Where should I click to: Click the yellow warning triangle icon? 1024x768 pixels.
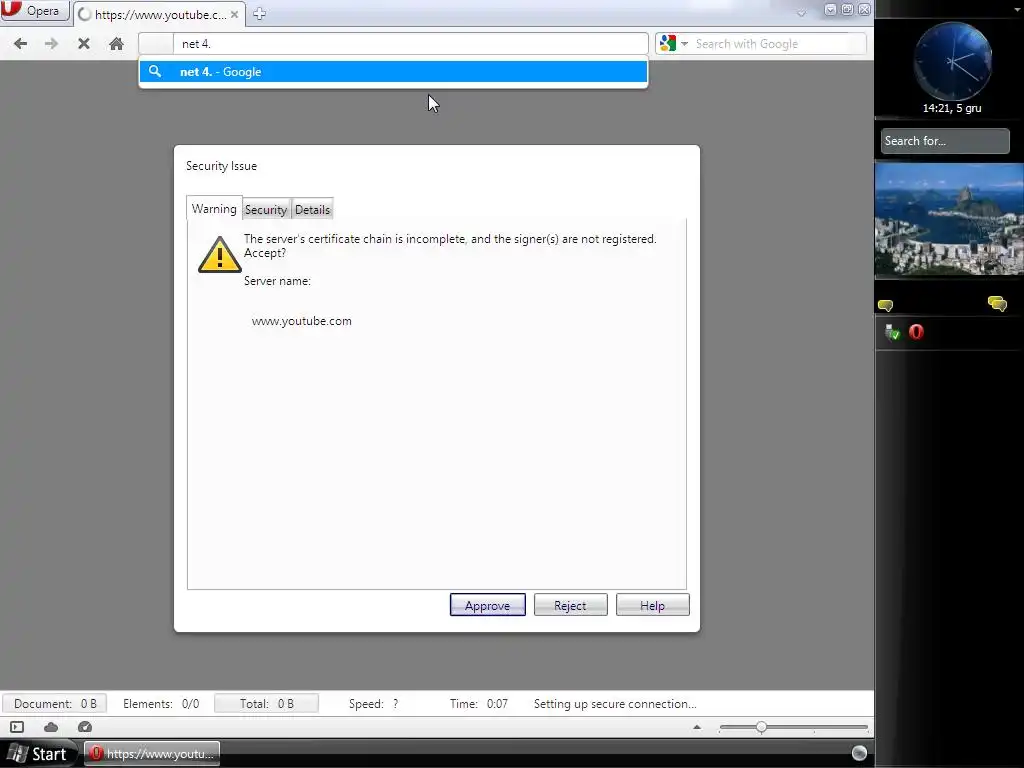[x=219, y=254]
